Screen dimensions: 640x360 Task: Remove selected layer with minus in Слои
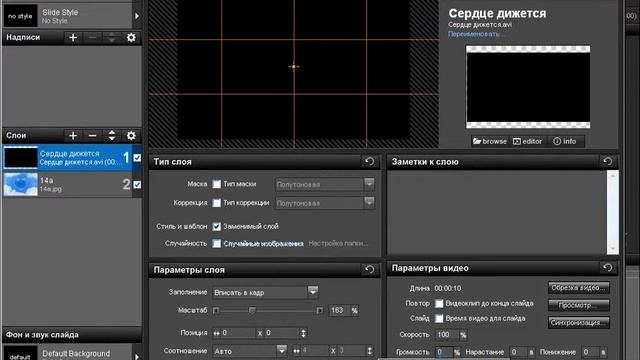point(93,136)
